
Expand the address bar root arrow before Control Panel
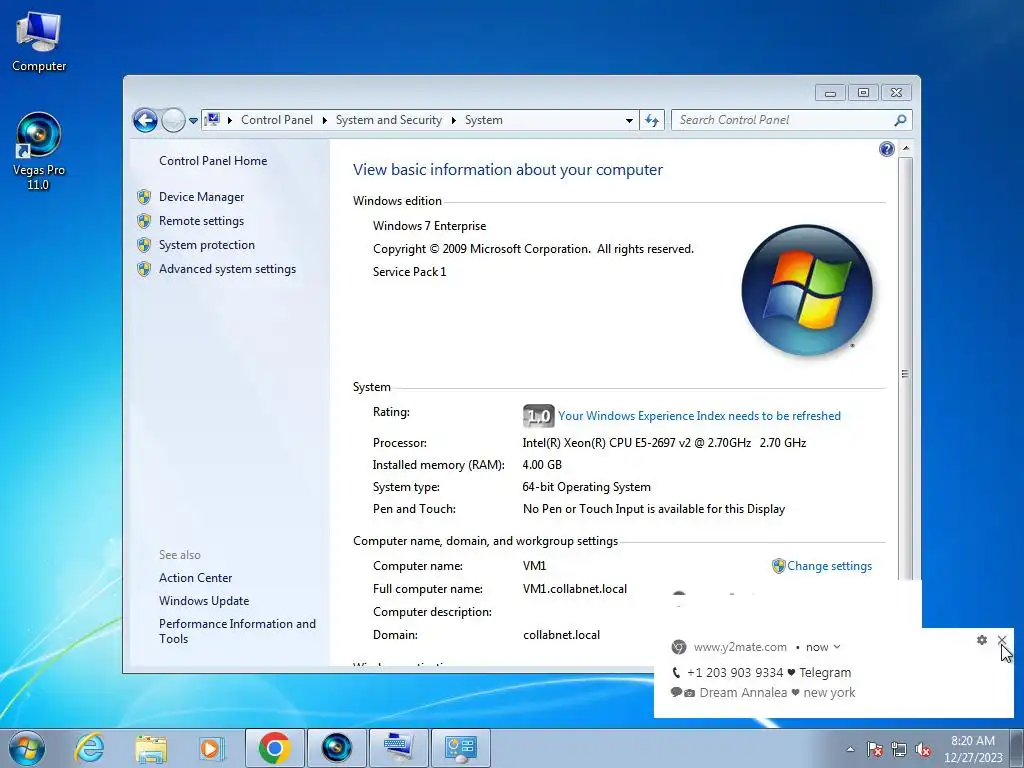pos(230,120)
